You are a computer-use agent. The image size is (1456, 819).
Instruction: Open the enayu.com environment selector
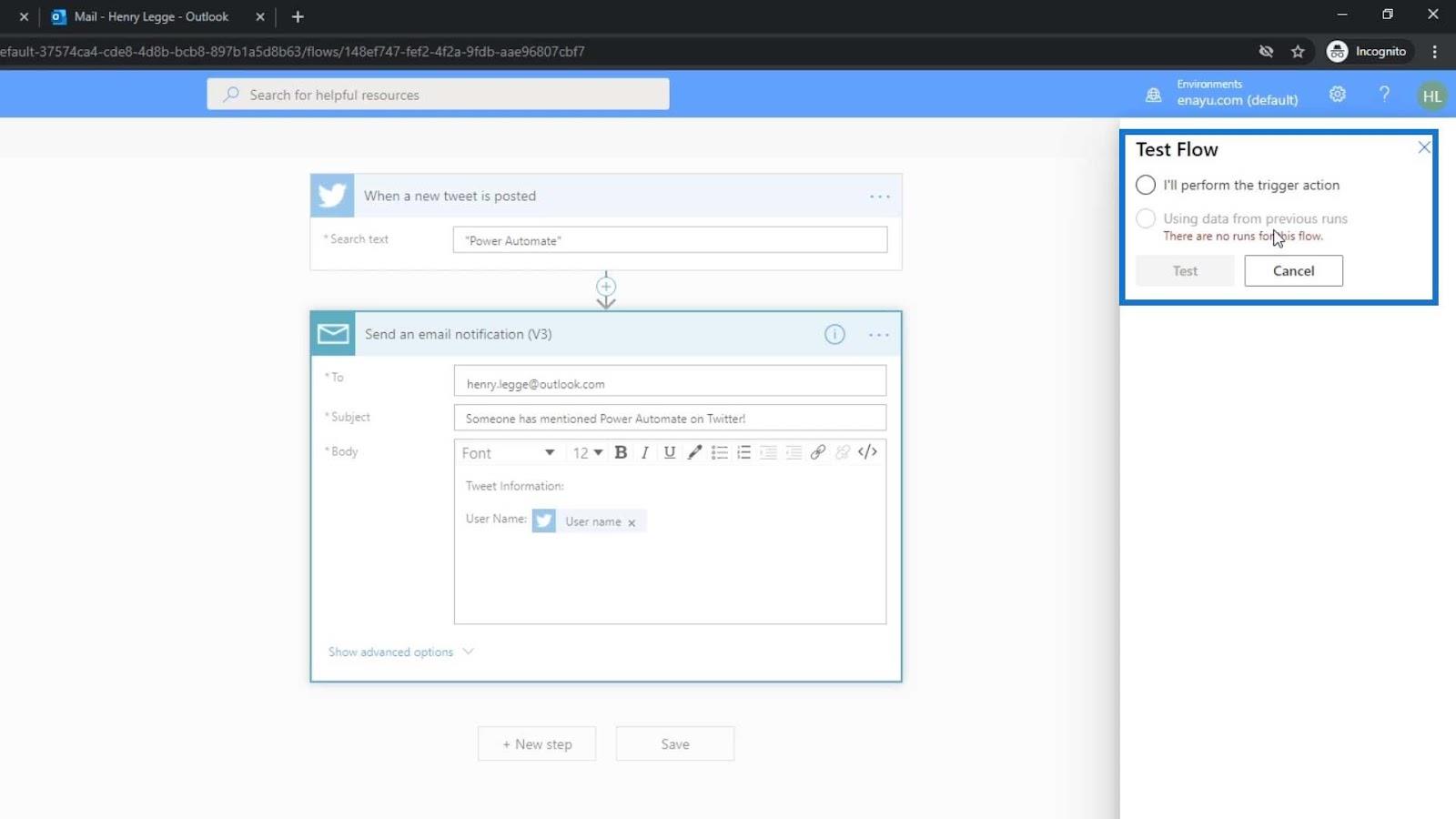coord(1237,100)
